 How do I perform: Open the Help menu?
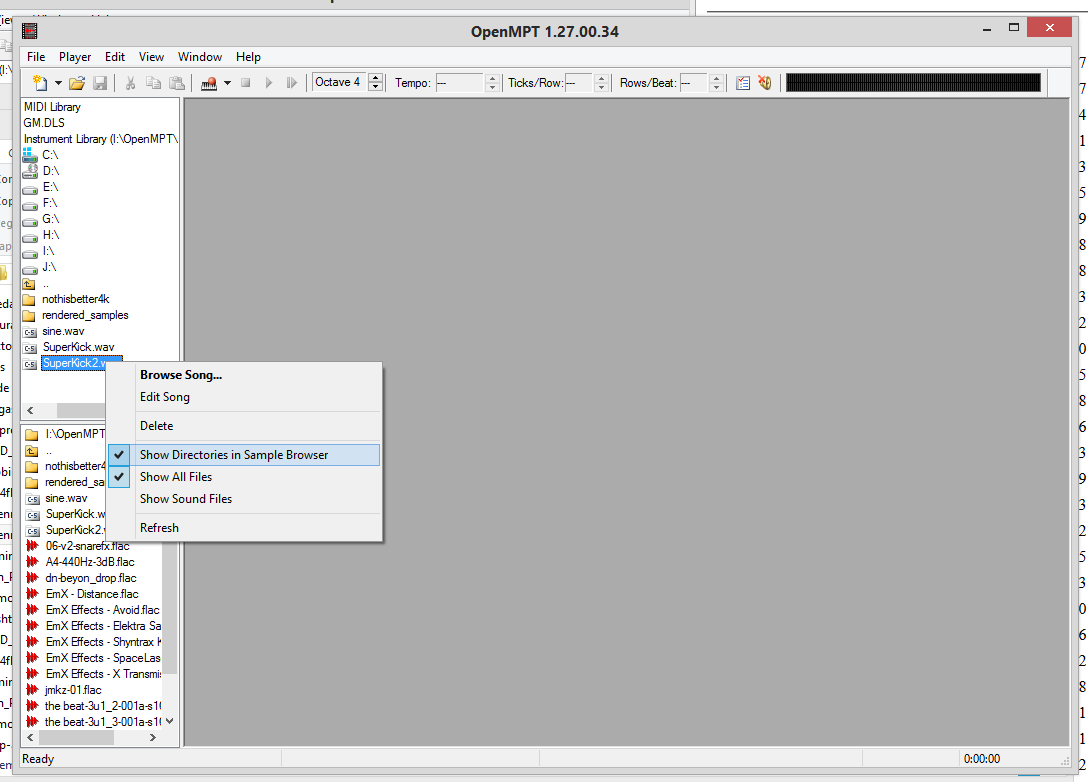pos(248,57)
